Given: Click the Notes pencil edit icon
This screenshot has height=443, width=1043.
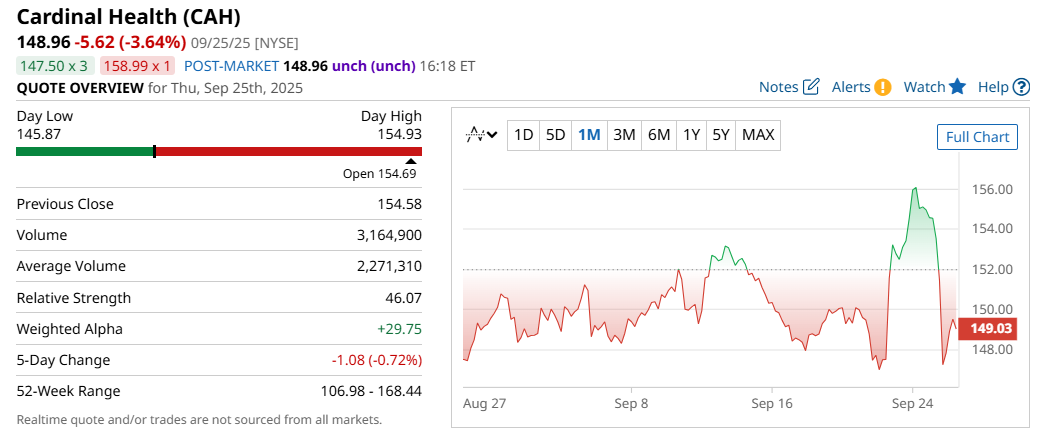Looking at the screenshot, I should pyautogui.click(x=811, y=87).
